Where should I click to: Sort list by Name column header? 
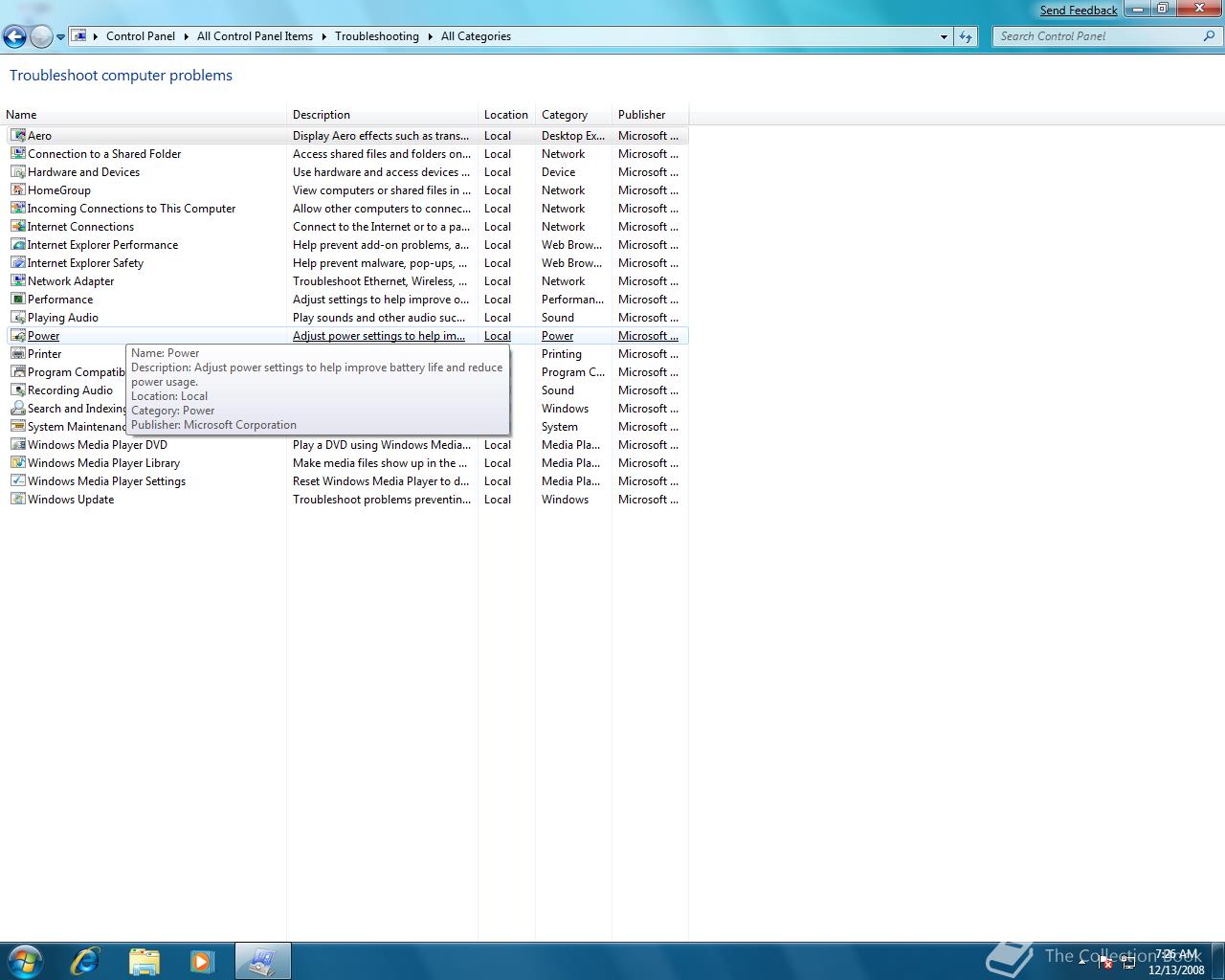145,115
